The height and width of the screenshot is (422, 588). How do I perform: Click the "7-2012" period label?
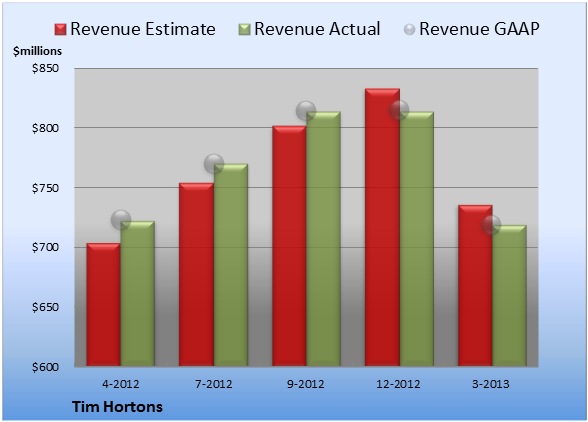point(214,384)
